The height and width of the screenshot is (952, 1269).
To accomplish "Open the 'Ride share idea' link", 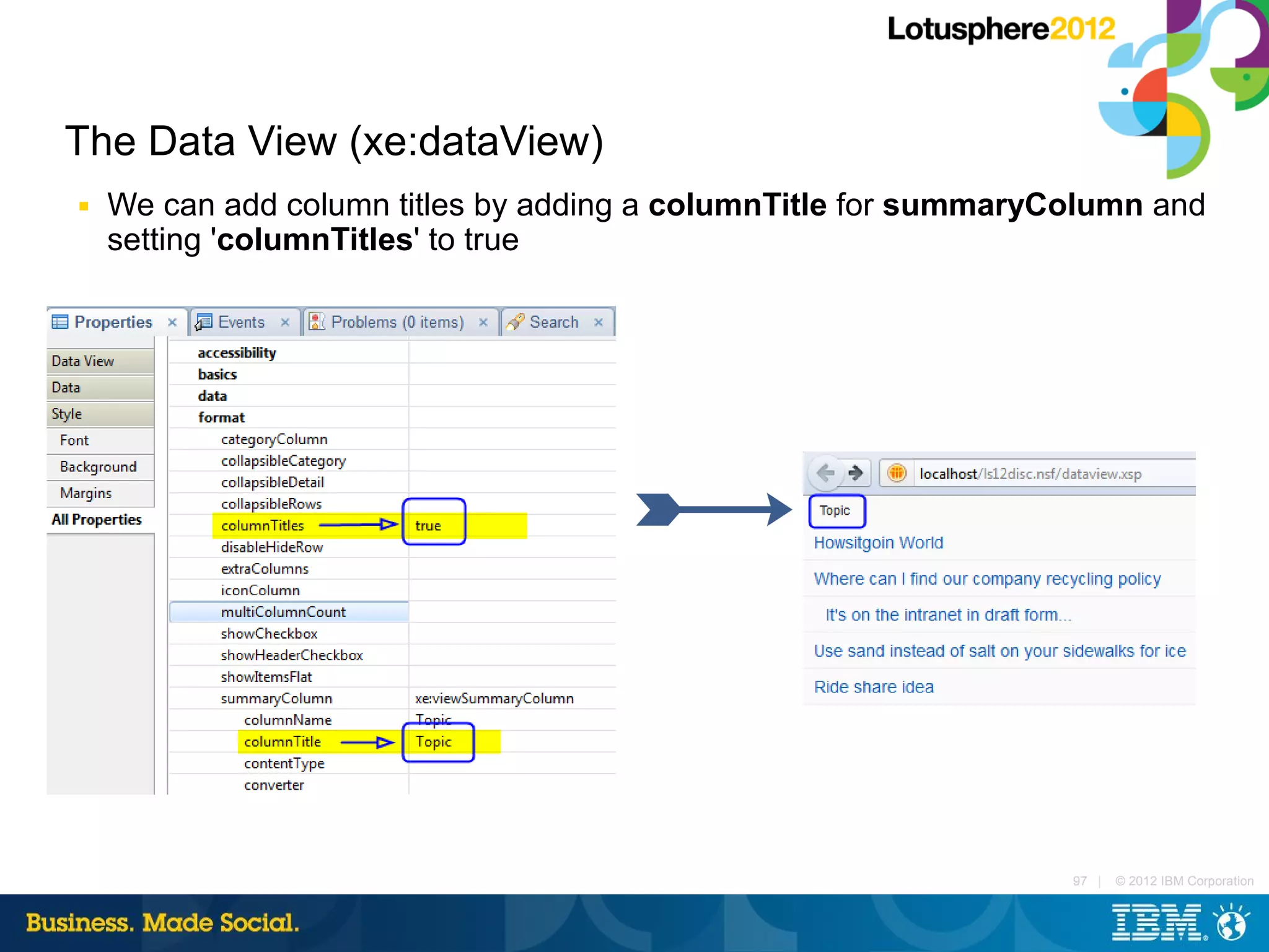I will 874,688.
